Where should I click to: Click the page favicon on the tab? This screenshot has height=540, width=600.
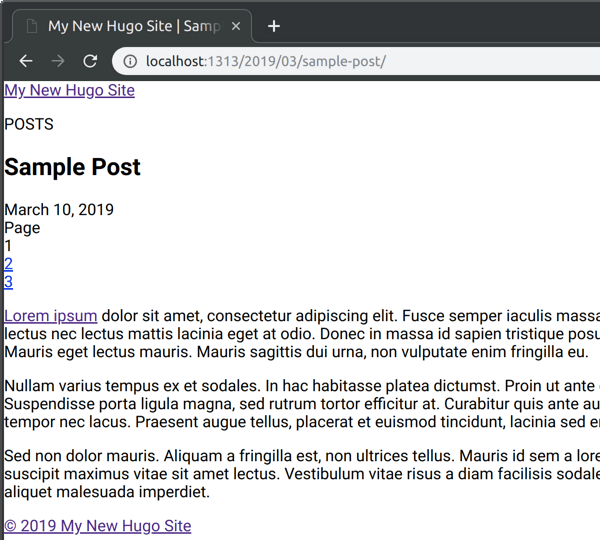(32, 26)
